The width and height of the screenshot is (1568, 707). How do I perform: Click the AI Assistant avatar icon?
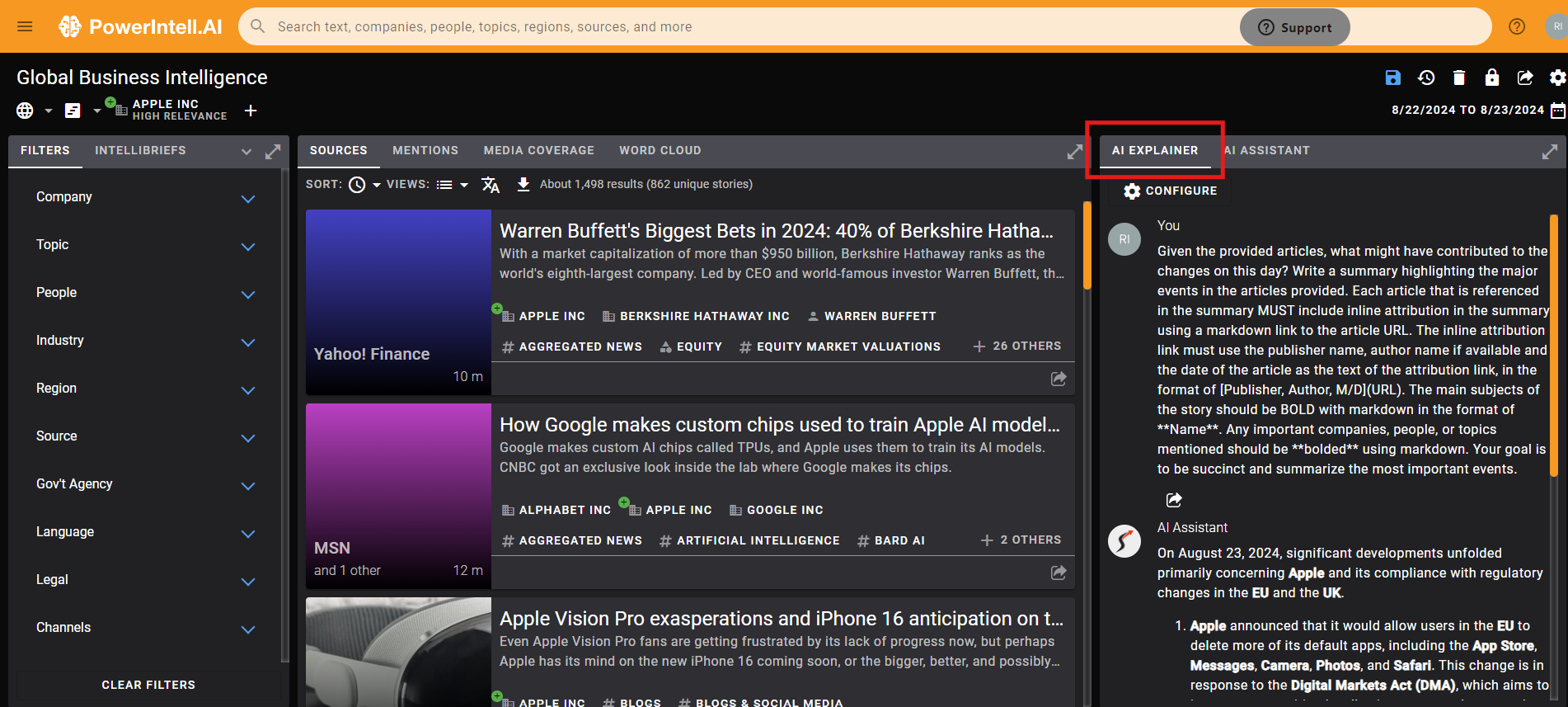tap(1124, 541)
